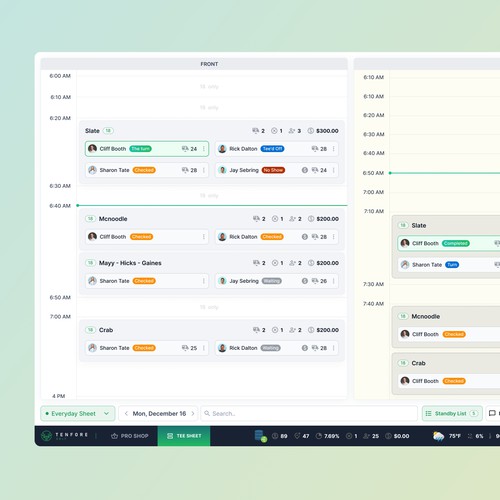Go to next day arrow
This screenshot has width=500, height=500.
[x=193, y=413]
